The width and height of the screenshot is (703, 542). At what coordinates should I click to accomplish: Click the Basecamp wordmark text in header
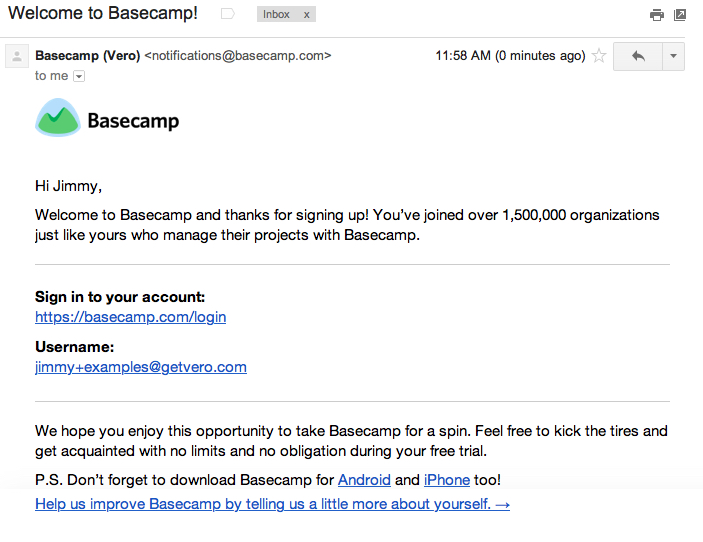click(x=133, y=121)
